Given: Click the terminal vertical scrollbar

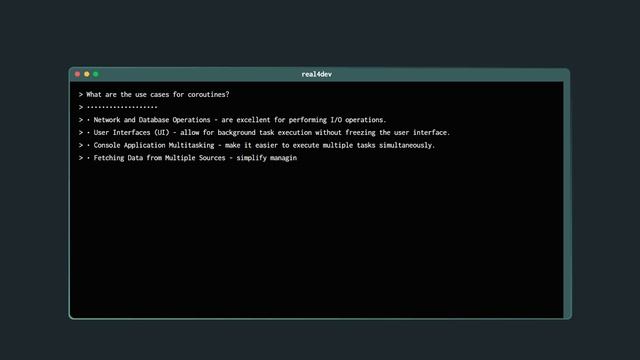Looking at the screenshot, I should click(x=567, y=200).
